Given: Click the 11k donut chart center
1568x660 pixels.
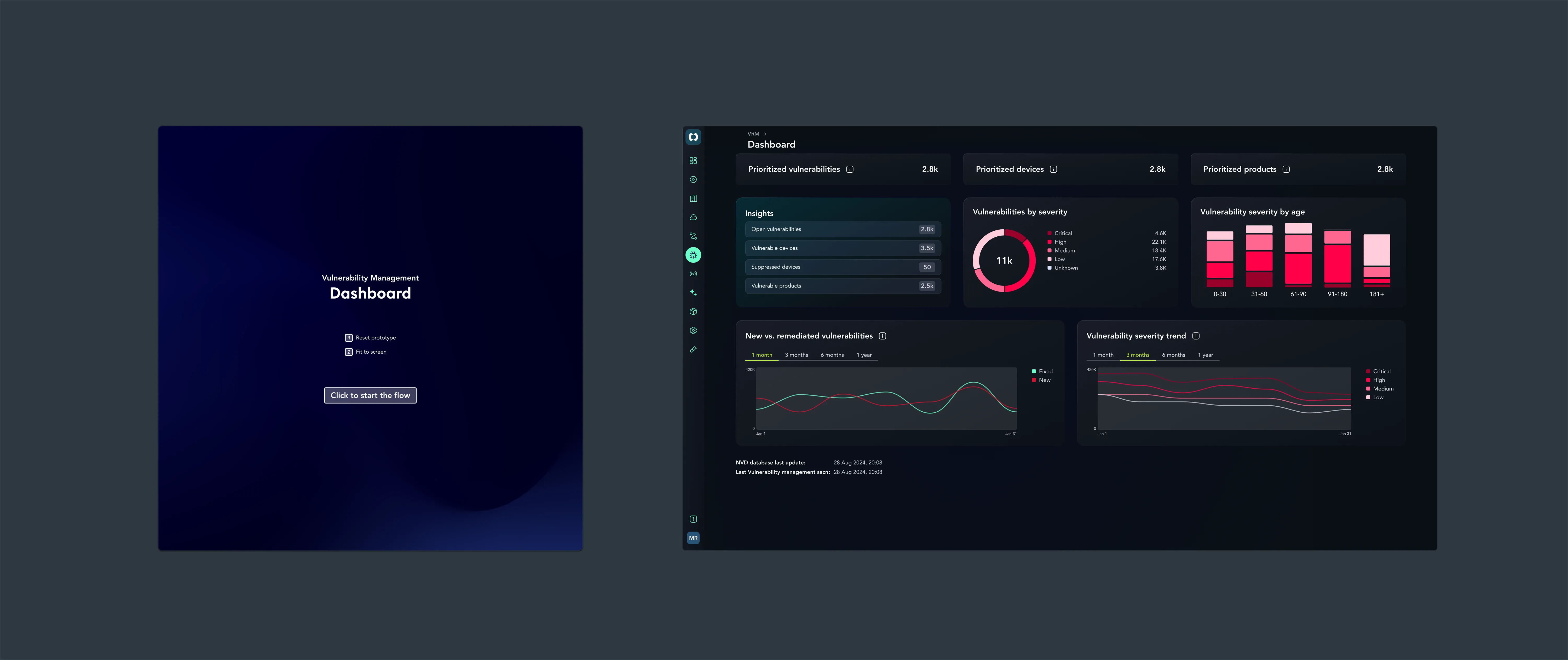Looking at the screenshot, I should (x=1004, y=260).
